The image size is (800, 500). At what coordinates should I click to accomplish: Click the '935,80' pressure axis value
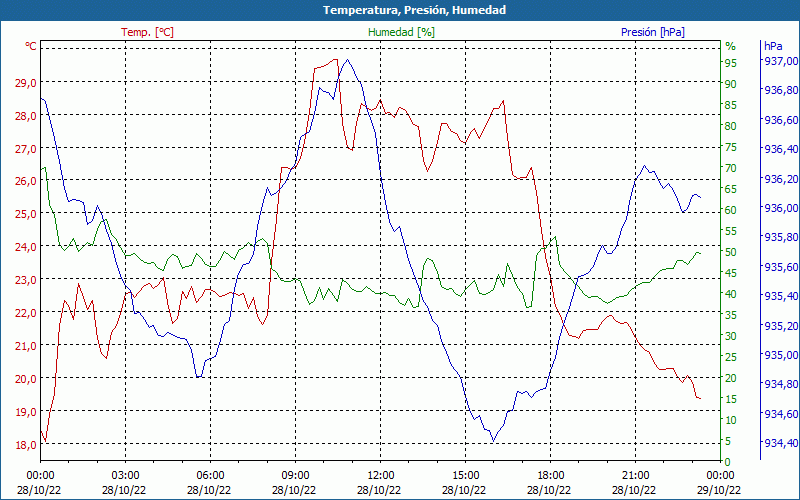click(x=781, y=238)
